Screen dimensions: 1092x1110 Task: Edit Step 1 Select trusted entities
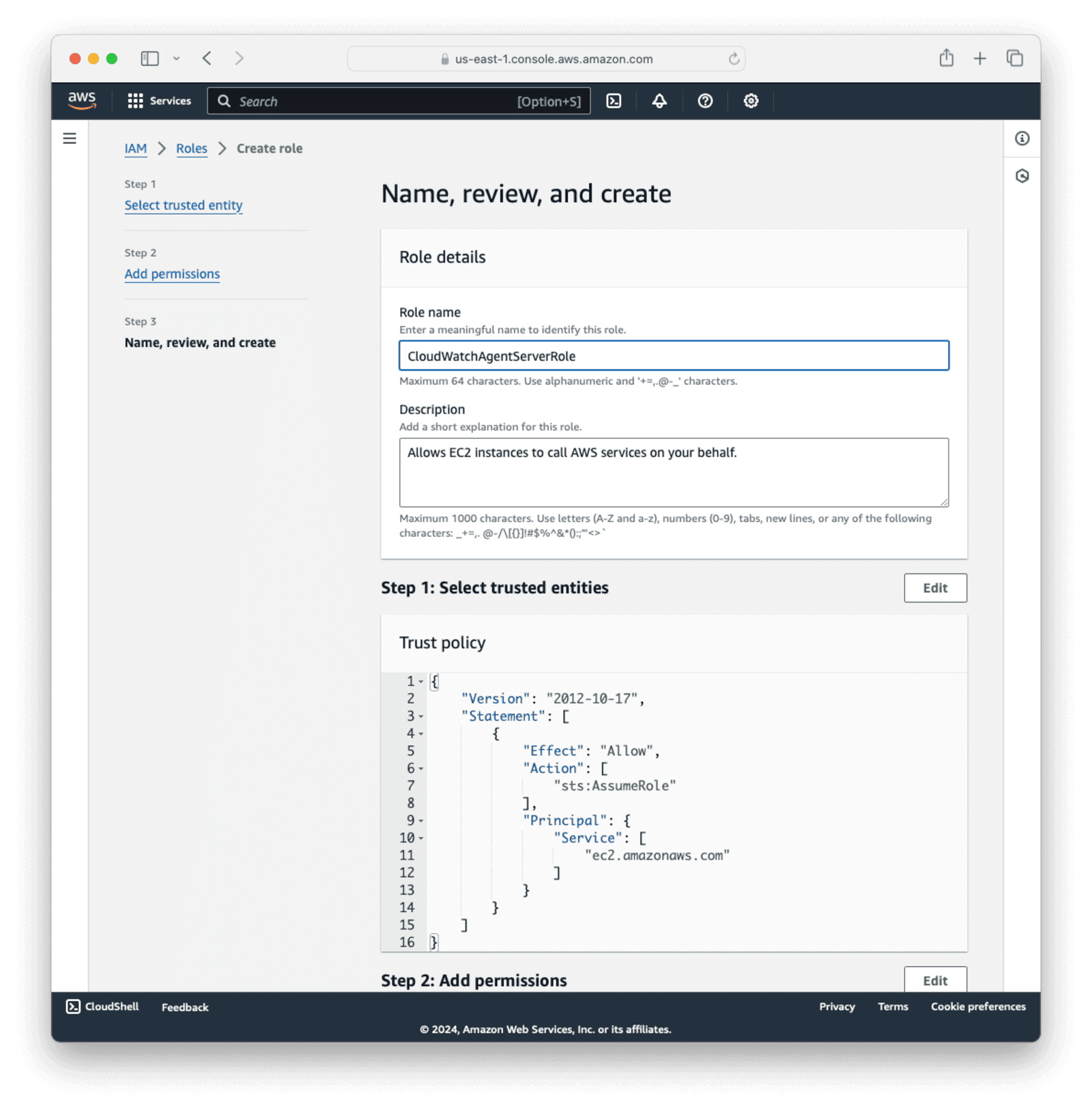click(x=935, y=588)
